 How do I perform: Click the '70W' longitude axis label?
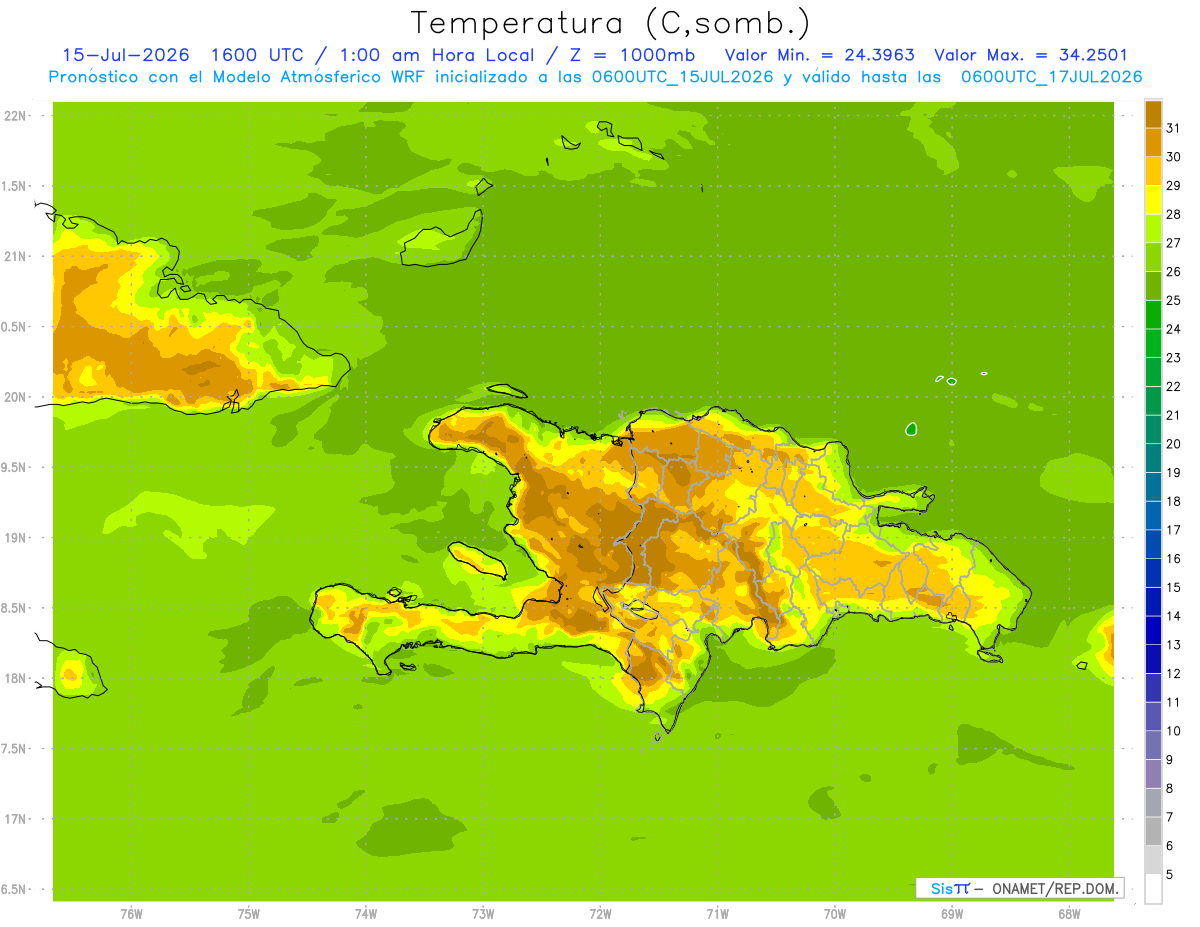pyautogui.click(x=835, y=914)
